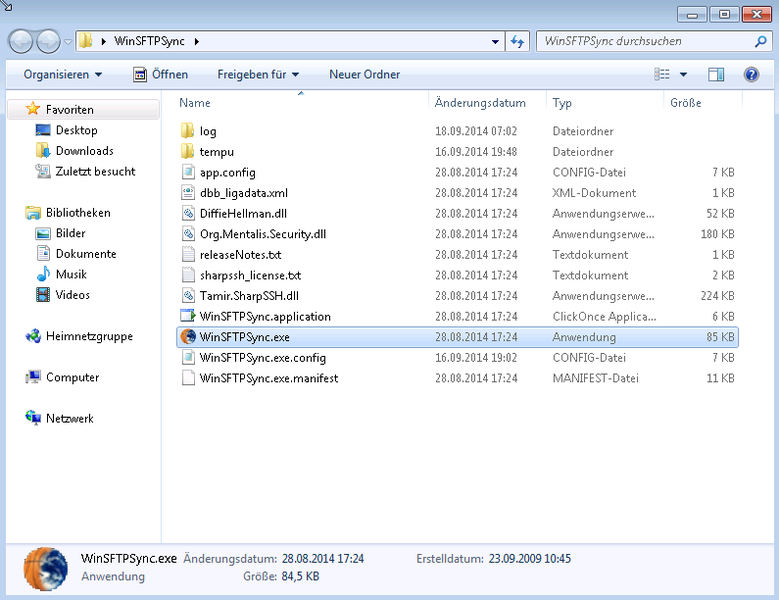Click Erstelldatum value '23.09.2009 10:45'

530,559
